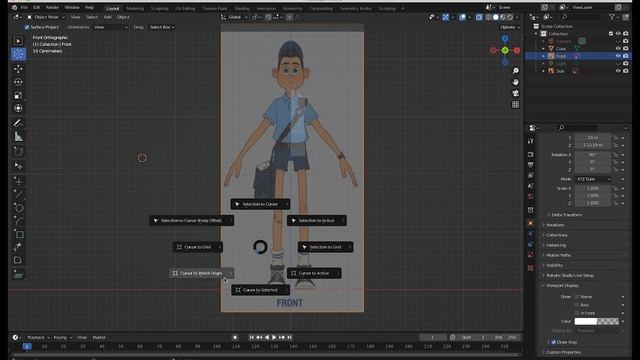Open the Tool properties tab icon
This screenshot has height=360, width=640.
coord(531,141)
